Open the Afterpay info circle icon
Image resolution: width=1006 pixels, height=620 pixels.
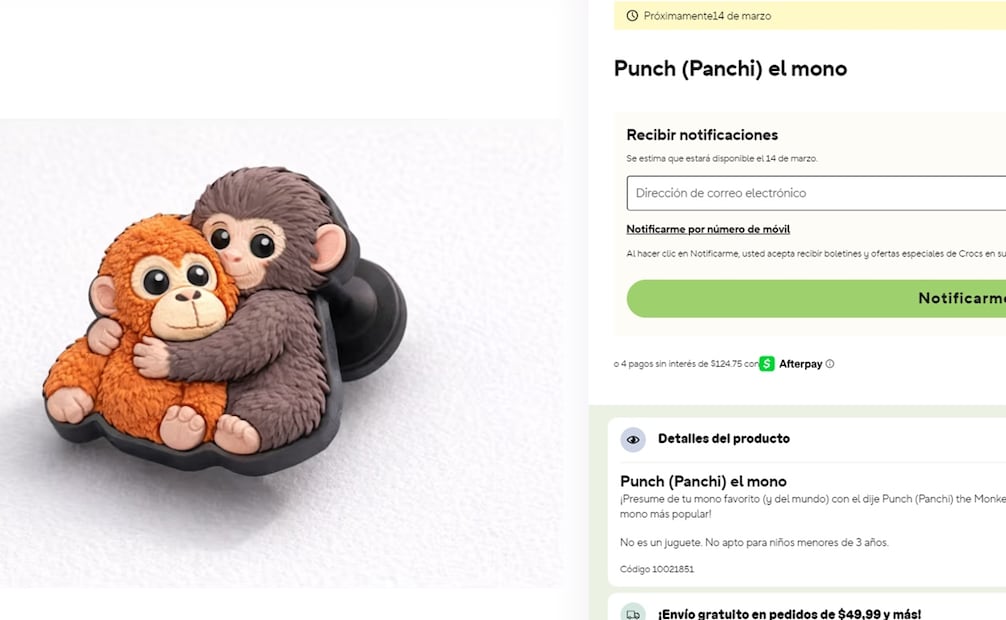point(830,364)
